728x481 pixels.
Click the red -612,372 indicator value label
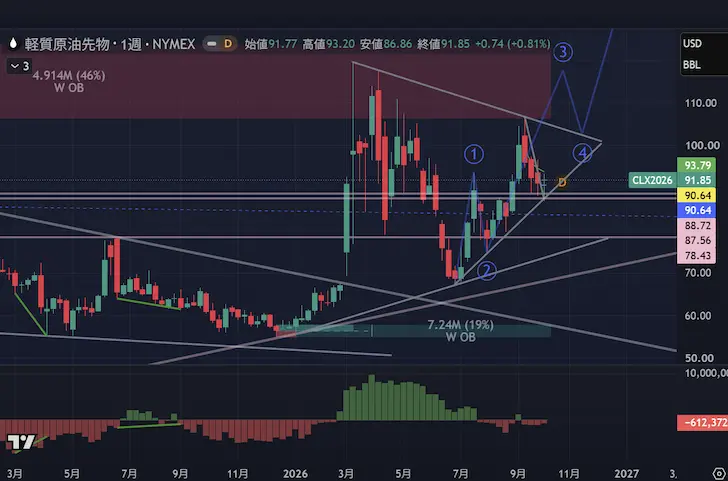(x=702, y=423)
